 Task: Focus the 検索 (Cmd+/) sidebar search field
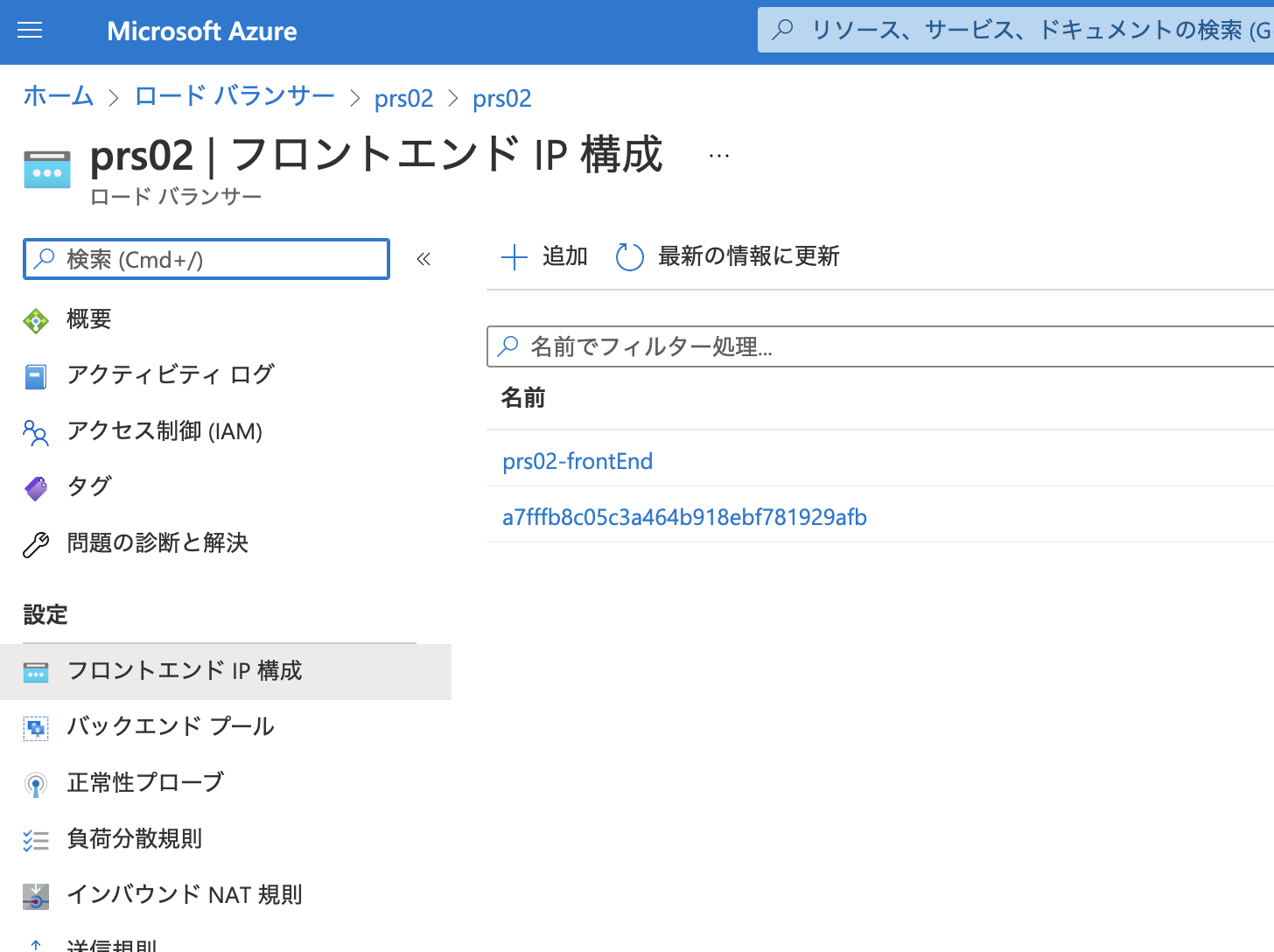point(206,259)
